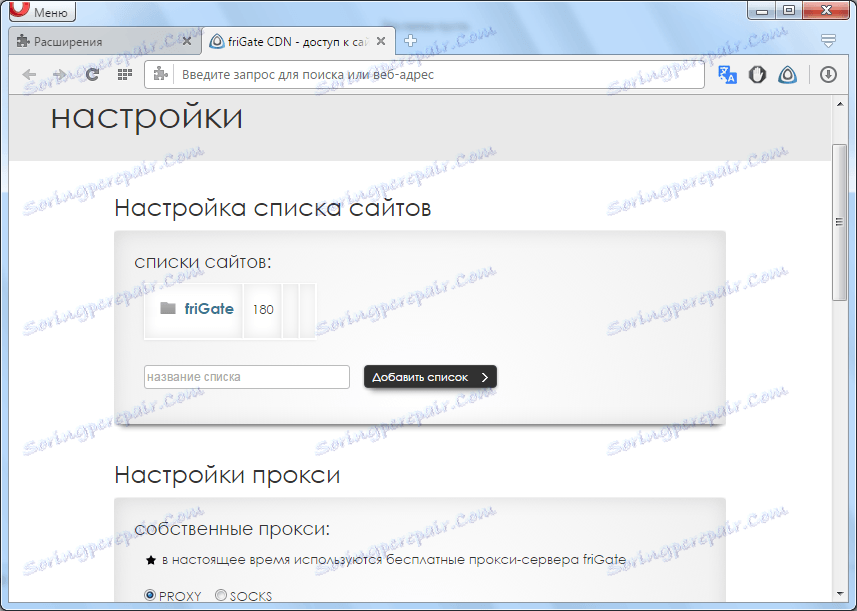The image size is (857, 611).
Task: Open the friGate extension toolbar icon
Action: pyautogui.click(x=787, y=74)
